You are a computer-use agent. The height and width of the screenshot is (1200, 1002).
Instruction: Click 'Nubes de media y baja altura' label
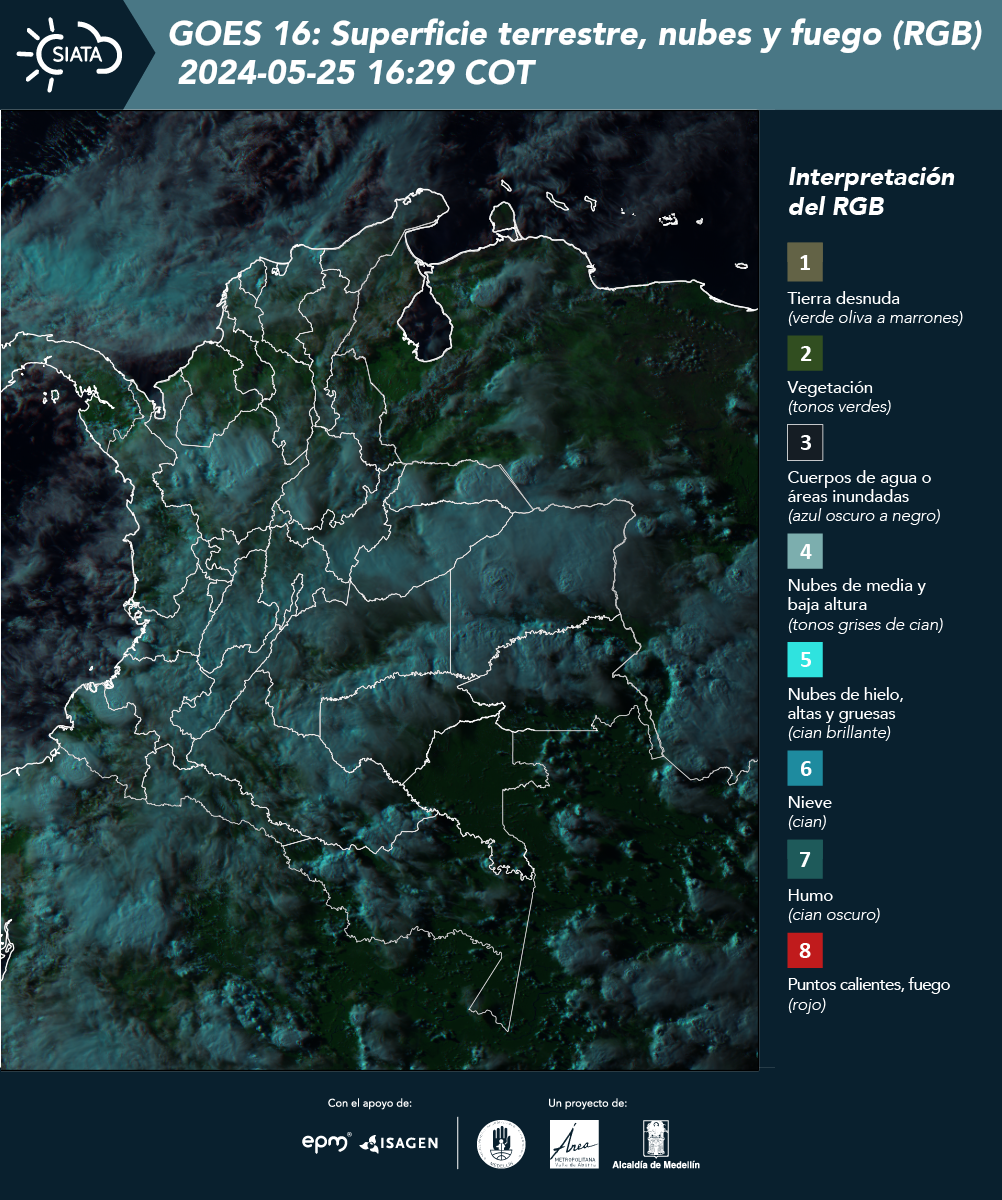(857, 595)
